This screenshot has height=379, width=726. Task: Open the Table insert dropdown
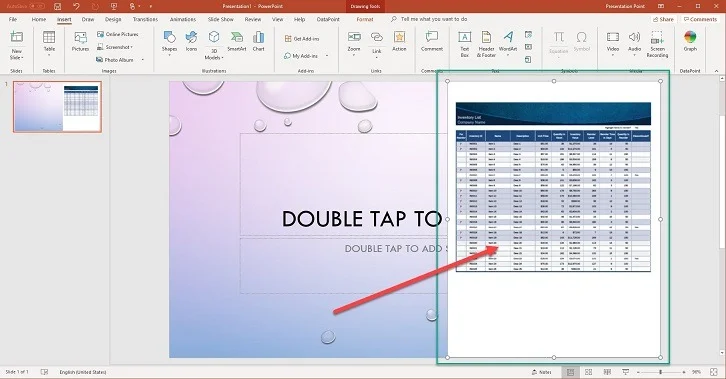49,44
